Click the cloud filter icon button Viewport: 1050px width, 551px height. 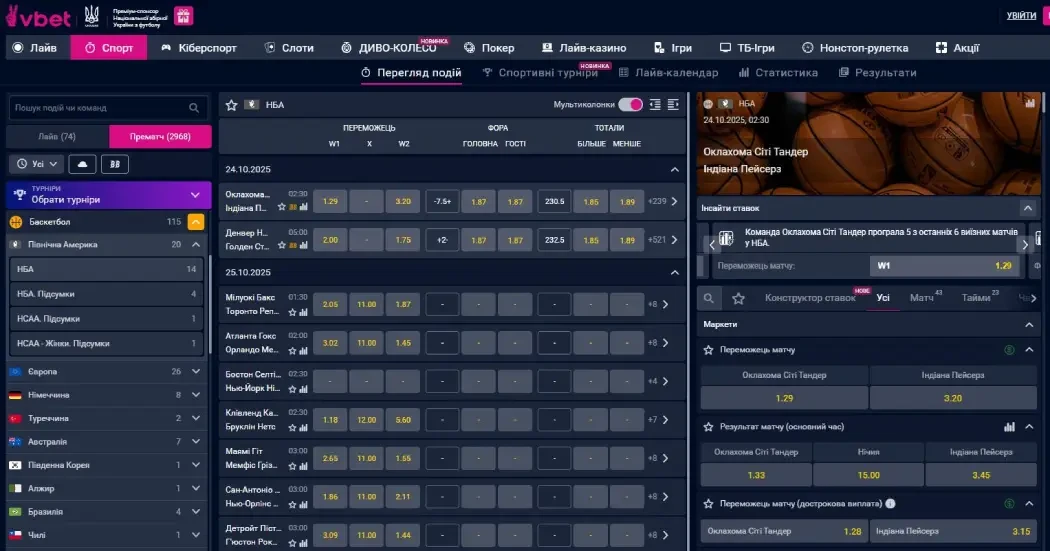pos(83,163)
